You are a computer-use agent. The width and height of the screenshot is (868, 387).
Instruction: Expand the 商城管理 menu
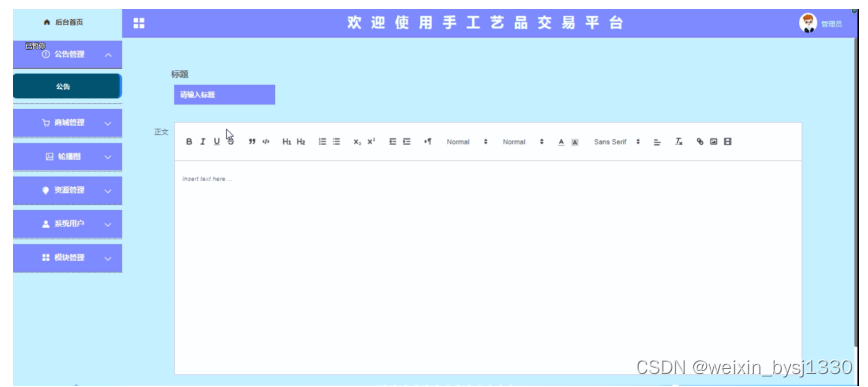(68, 123)
